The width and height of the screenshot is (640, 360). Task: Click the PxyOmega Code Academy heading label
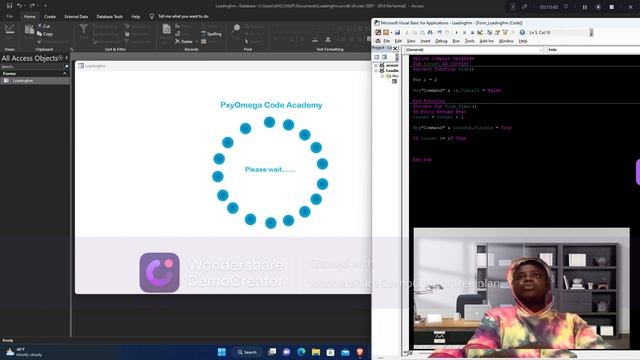pyautogui.click(x=271, y=105)
